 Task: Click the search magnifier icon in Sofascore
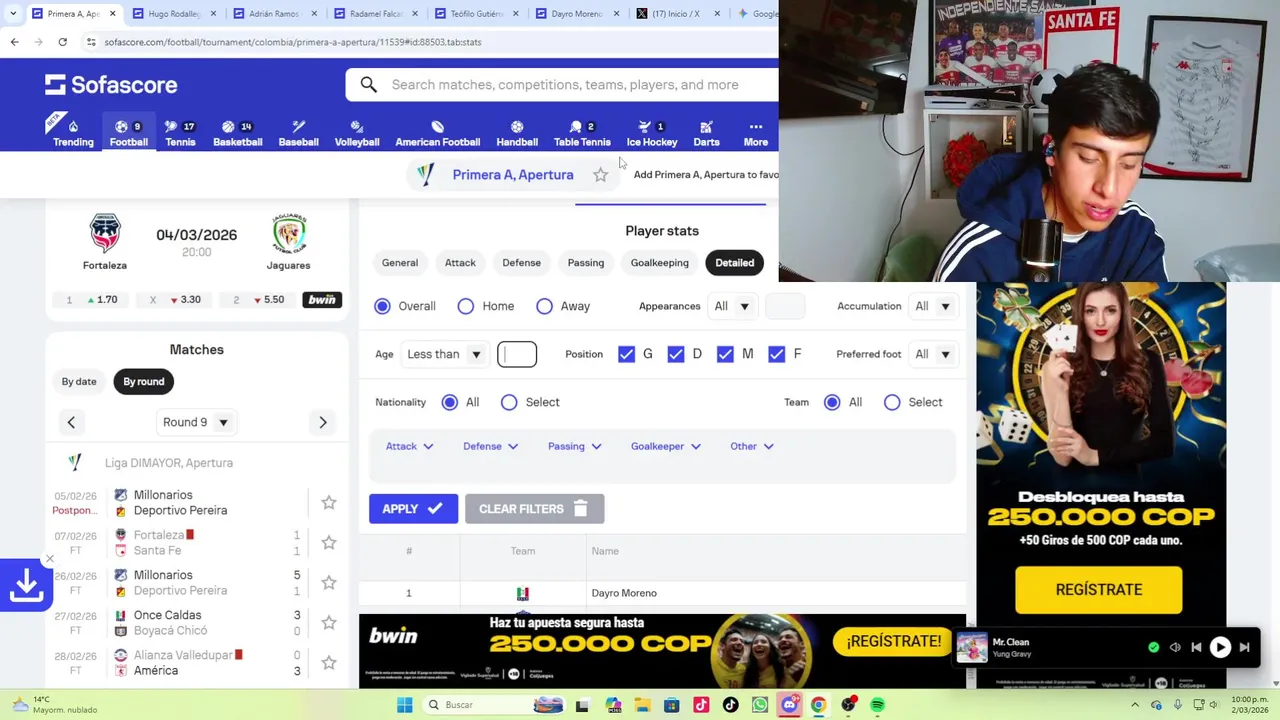[x=369, y=85]
